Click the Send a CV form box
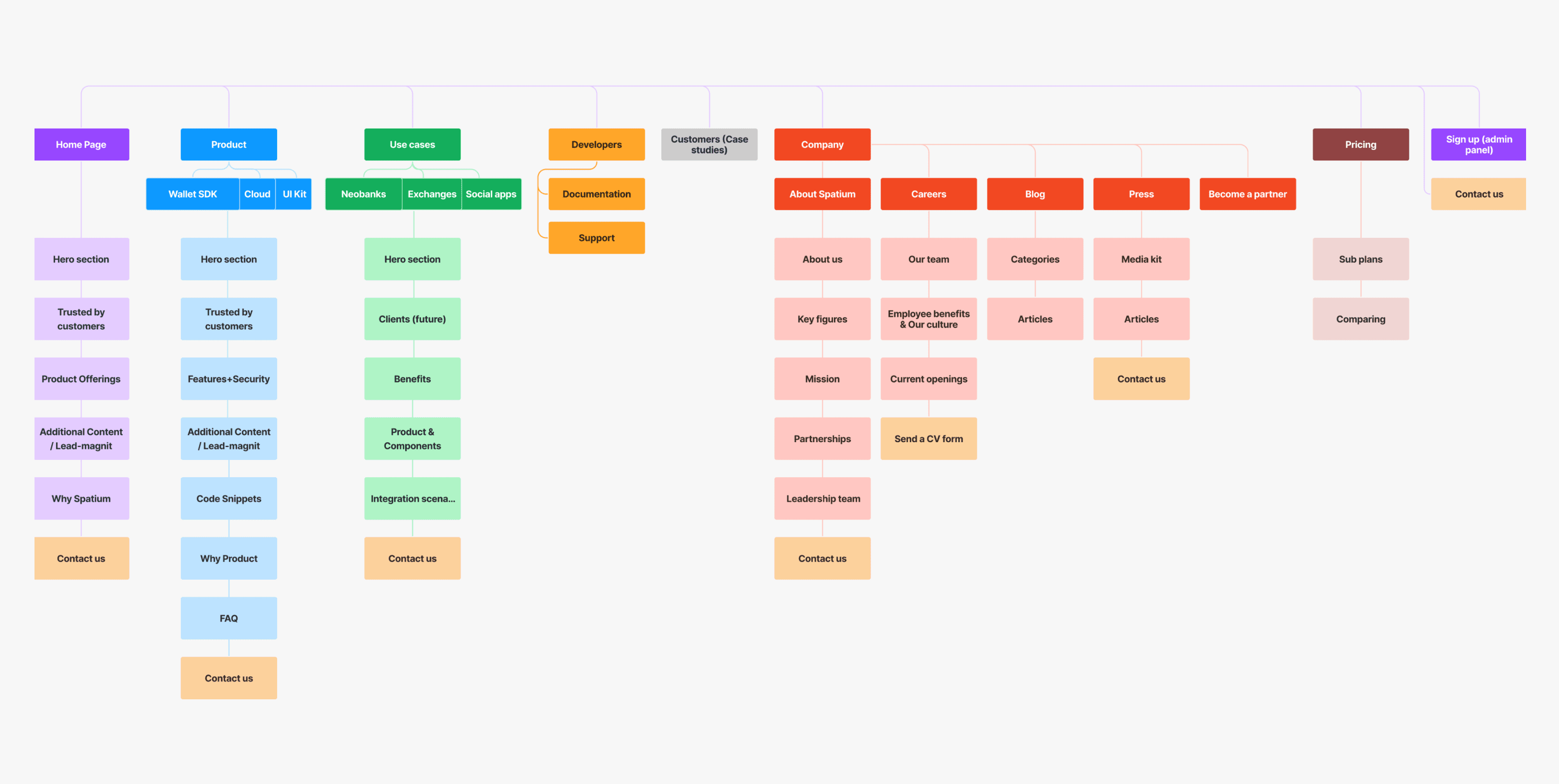The height and width of the screenshot is (784, 1559). [x=928, y=439]
